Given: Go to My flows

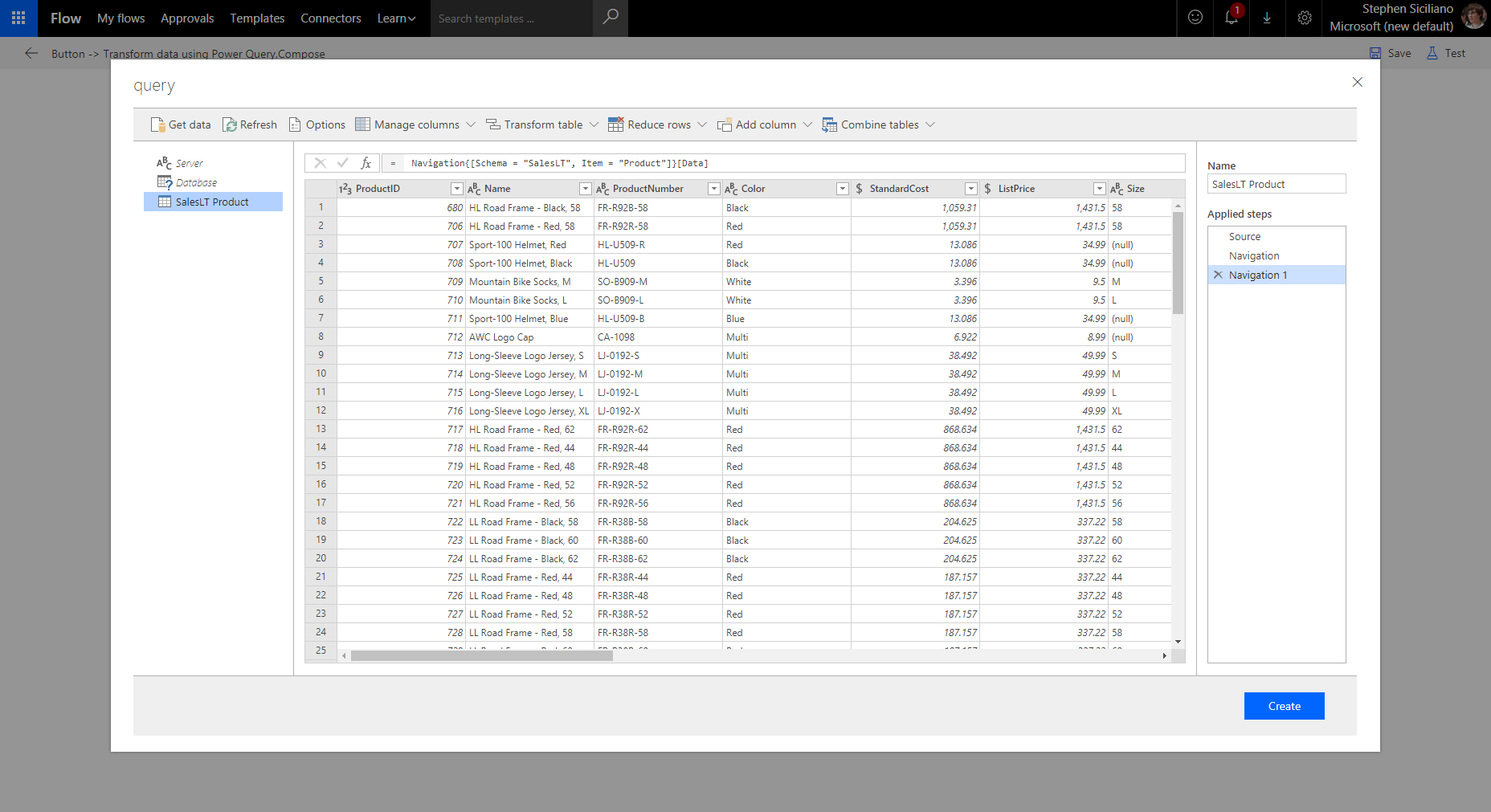Looking at the screenshot, I should pyautogui.click(x=121, y=18).
